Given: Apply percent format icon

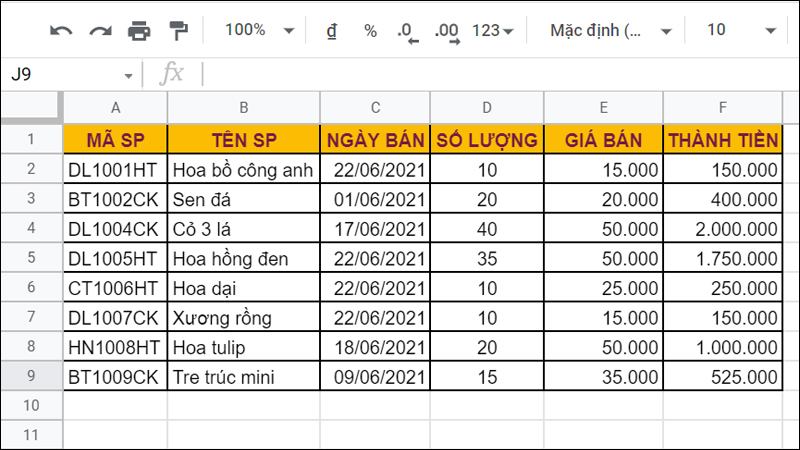Looking at the screenshot, I should (x=370, y=31).
